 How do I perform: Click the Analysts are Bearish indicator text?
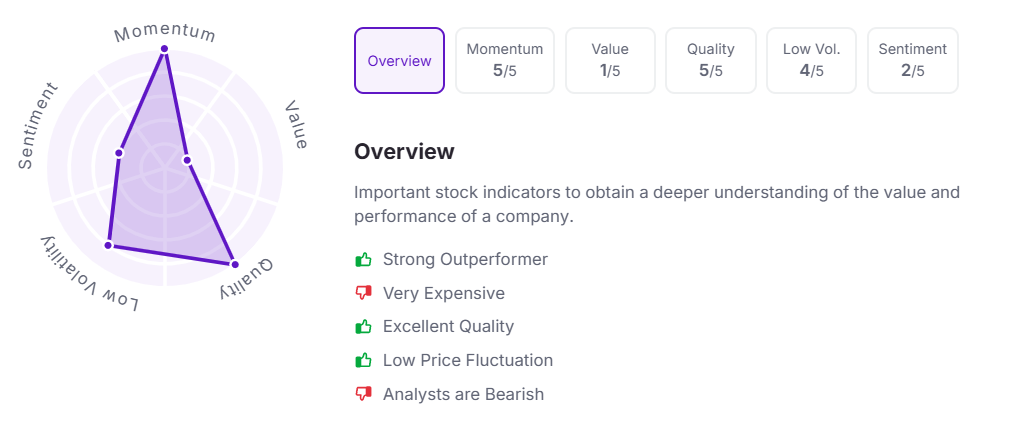click(x=463, y=394)
